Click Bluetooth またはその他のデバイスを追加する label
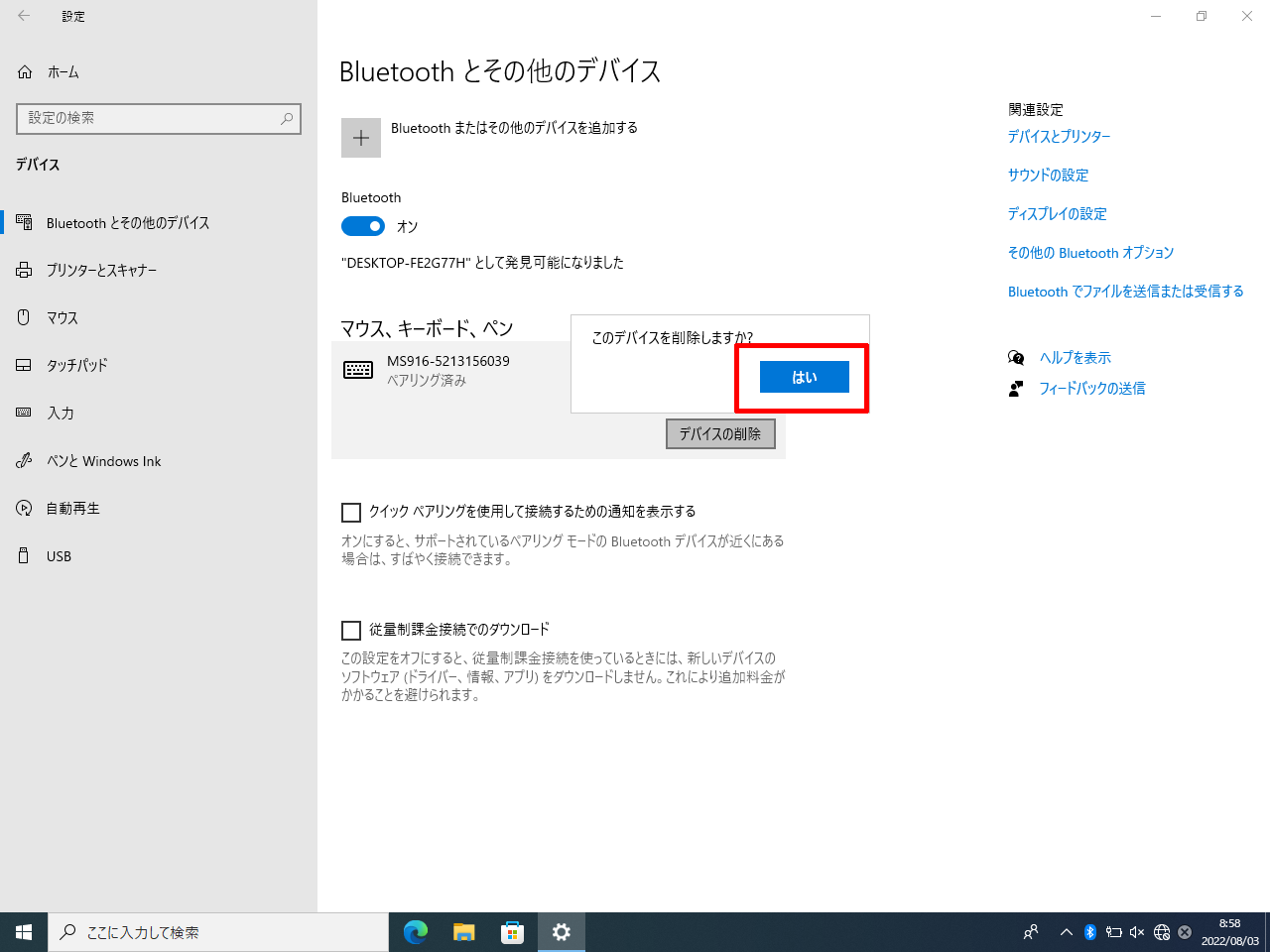This screenshot has width=1270, height=952. tap(514, 128)
